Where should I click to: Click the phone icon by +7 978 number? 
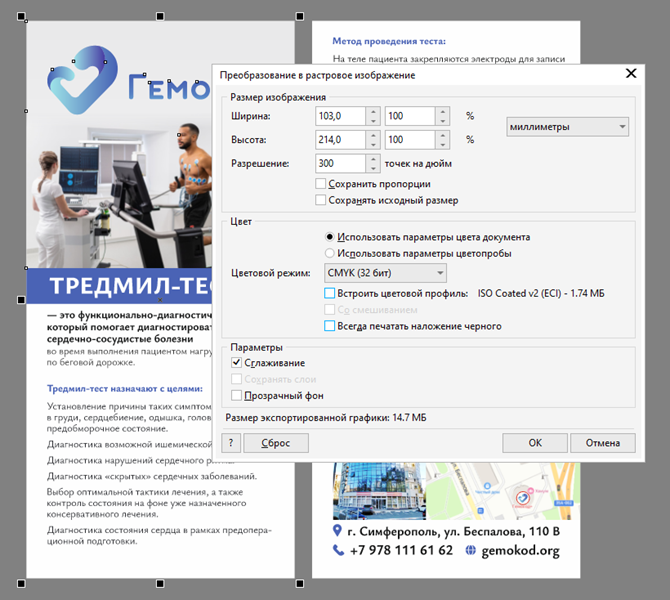click(338, 550)
